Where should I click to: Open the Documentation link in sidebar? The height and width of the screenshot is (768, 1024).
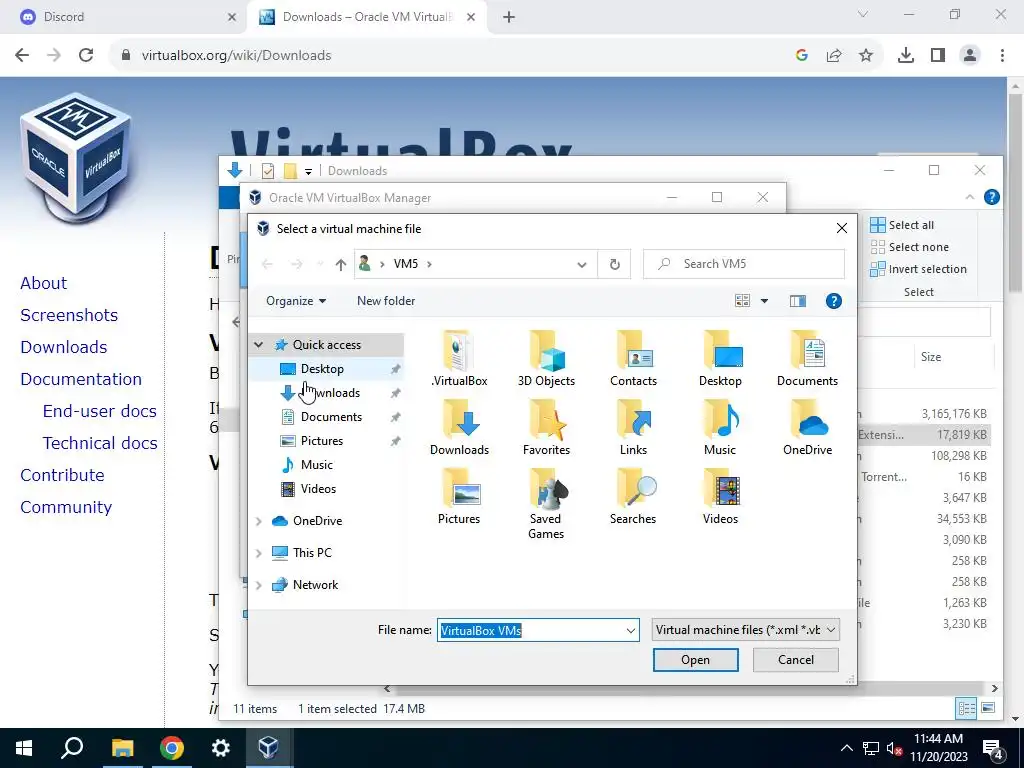tap(81, 379)
